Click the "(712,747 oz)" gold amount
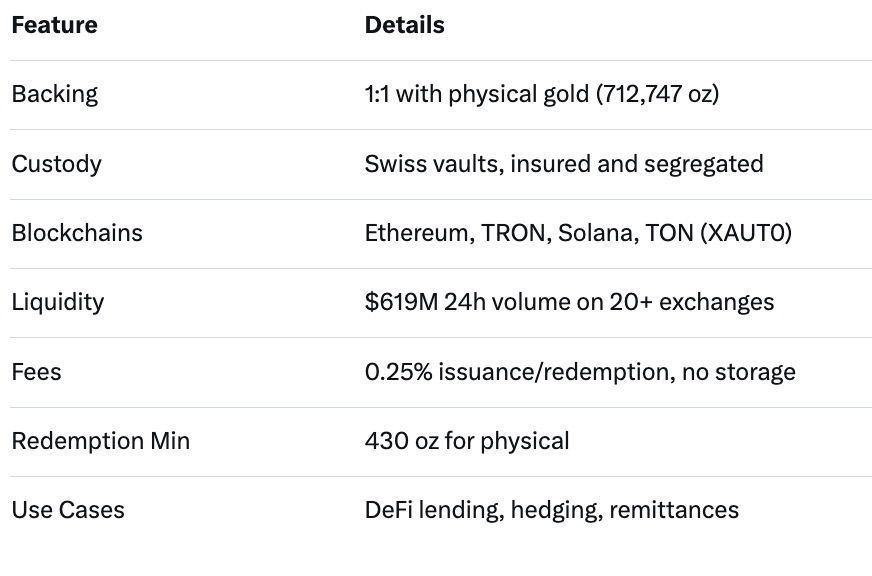This screenshot has width=872, height=576. (658, 94)
